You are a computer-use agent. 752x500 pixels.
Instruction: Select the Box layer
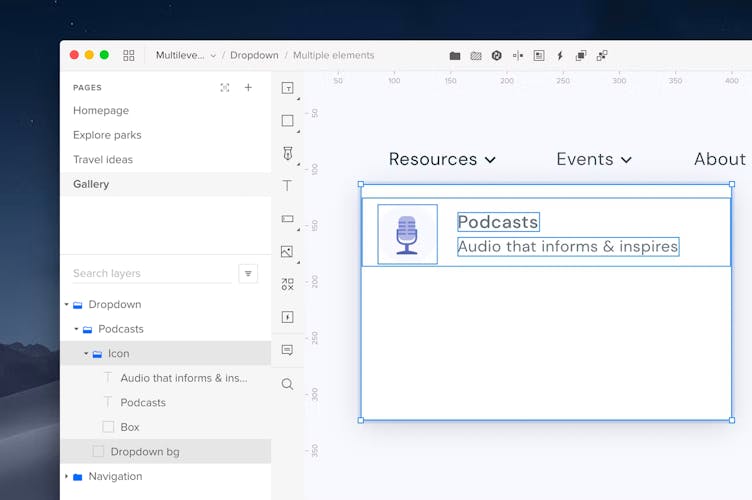point(165,427)
